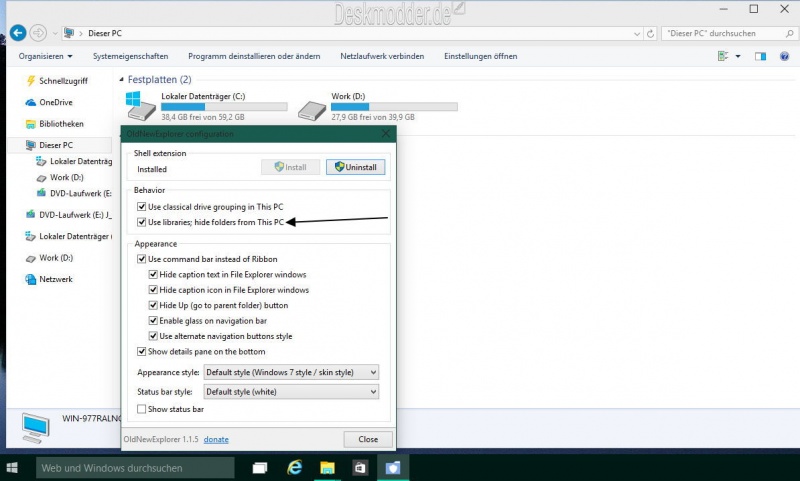
Task: Enable the Show status bar checkbox
Action: tap(142, 409)
